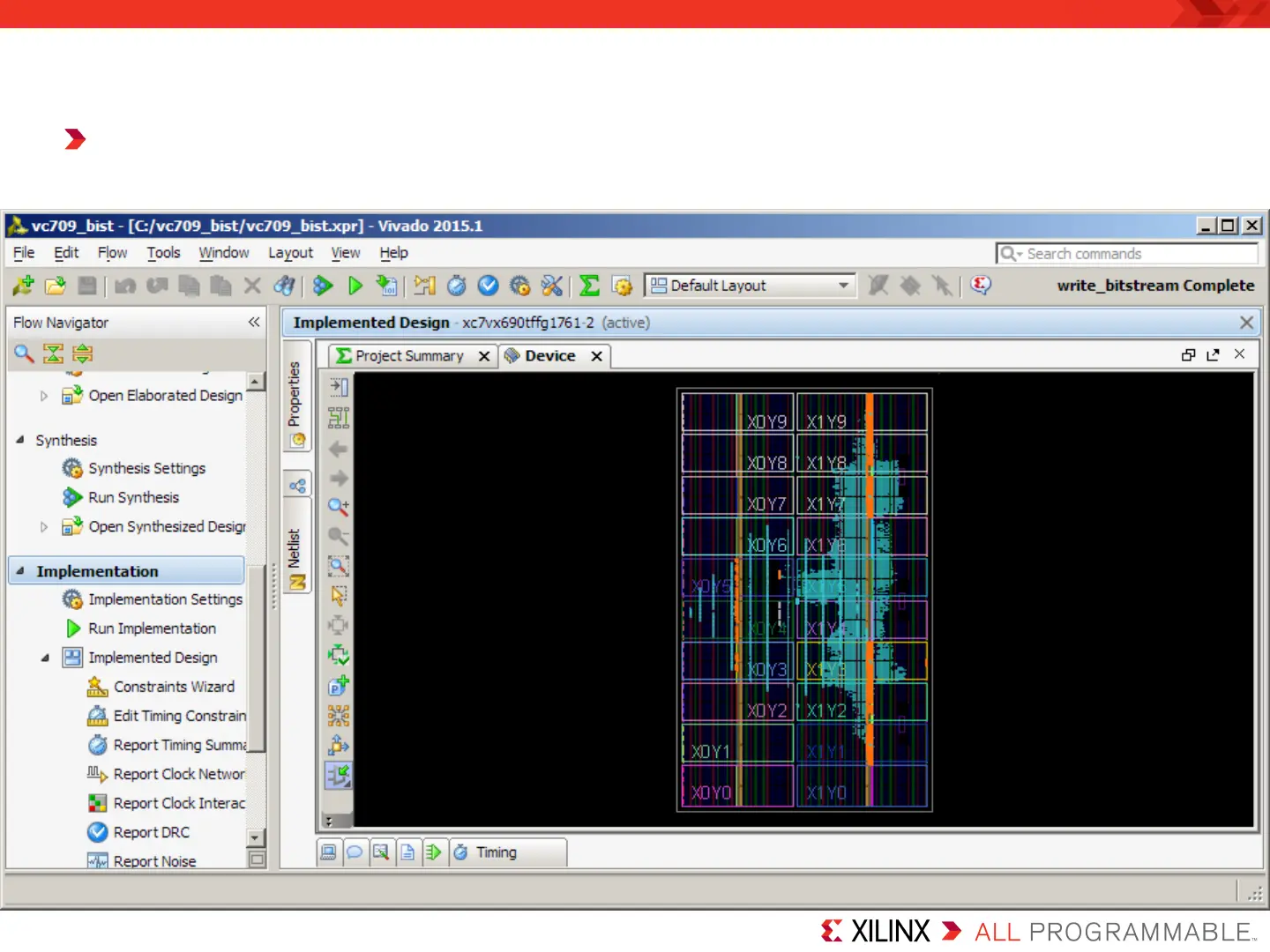1270x952 pixels.
Task: Click Zoom In icon in Device toolbar
Action: click(x=338, y=507)
